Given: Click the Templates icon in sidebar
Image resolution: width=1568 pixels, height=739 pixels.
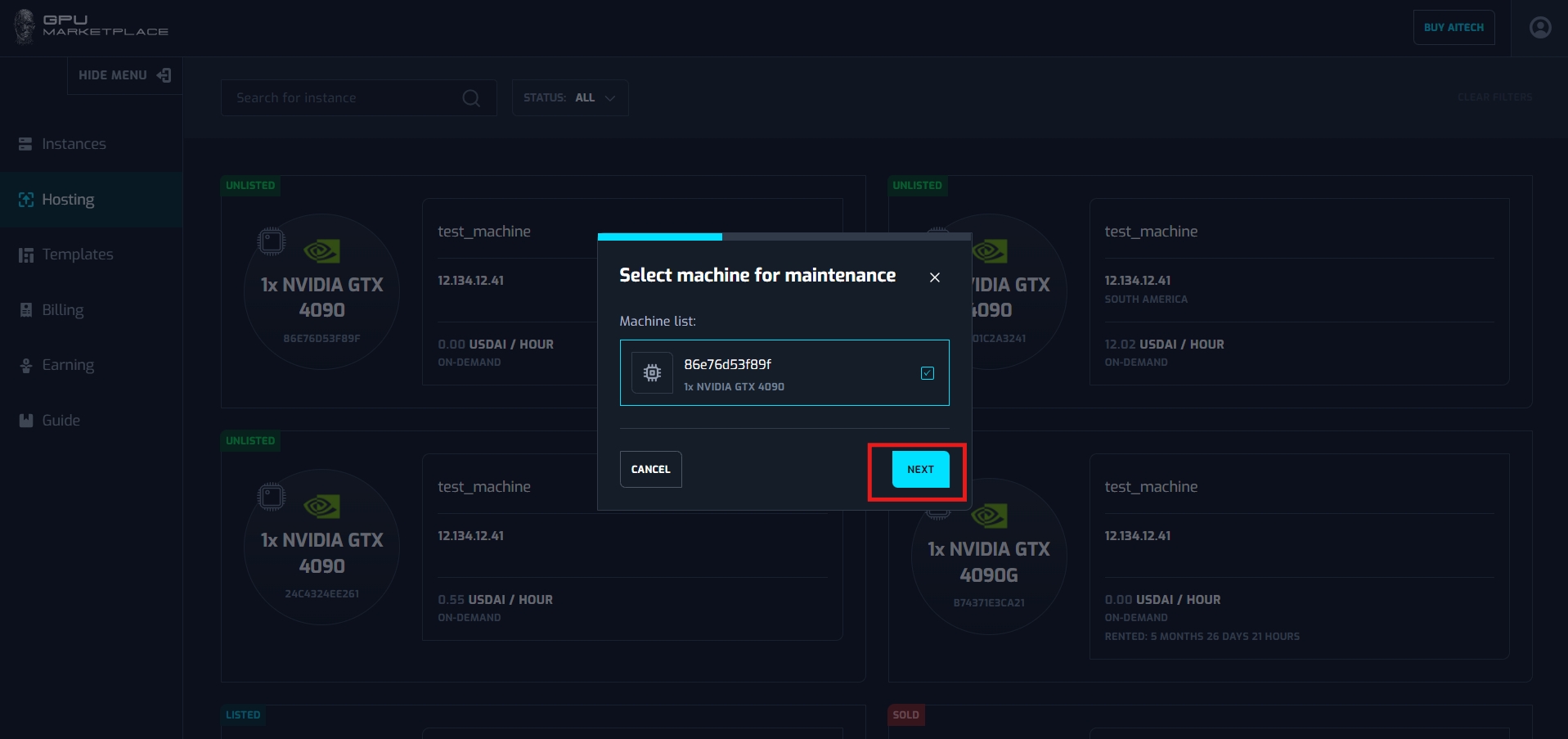Looking at the screenshot, I should [x=26, y=255].
